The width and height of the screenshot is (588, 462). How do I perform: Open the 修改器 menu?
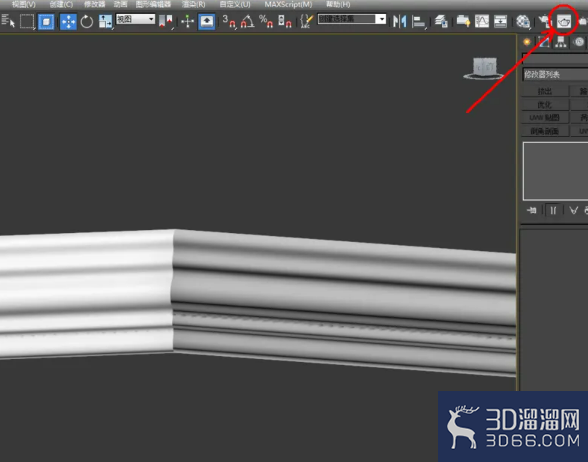94,4
